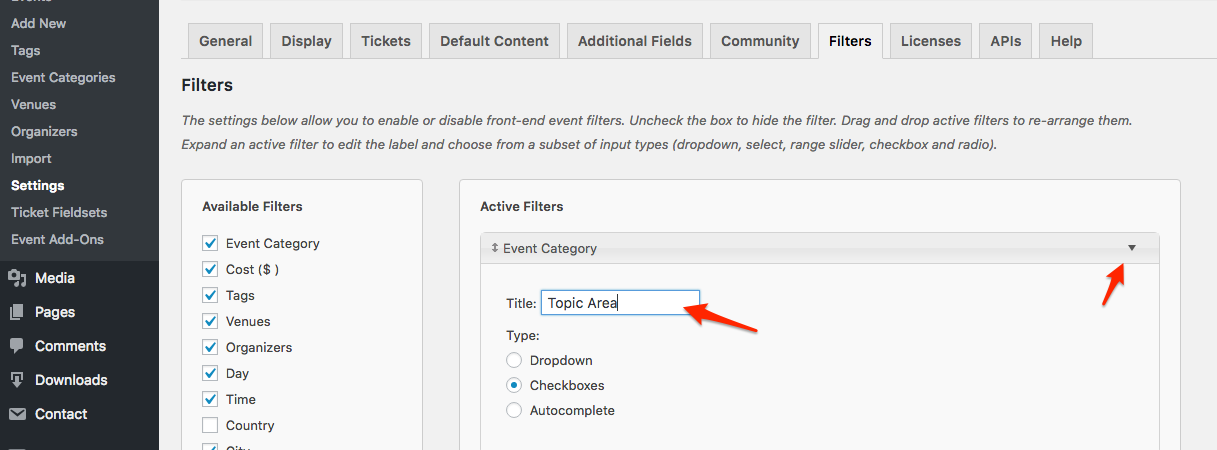Click the Downloads sidebar icon
This screenshot has height=450, width=1217.
click(17, 380)
